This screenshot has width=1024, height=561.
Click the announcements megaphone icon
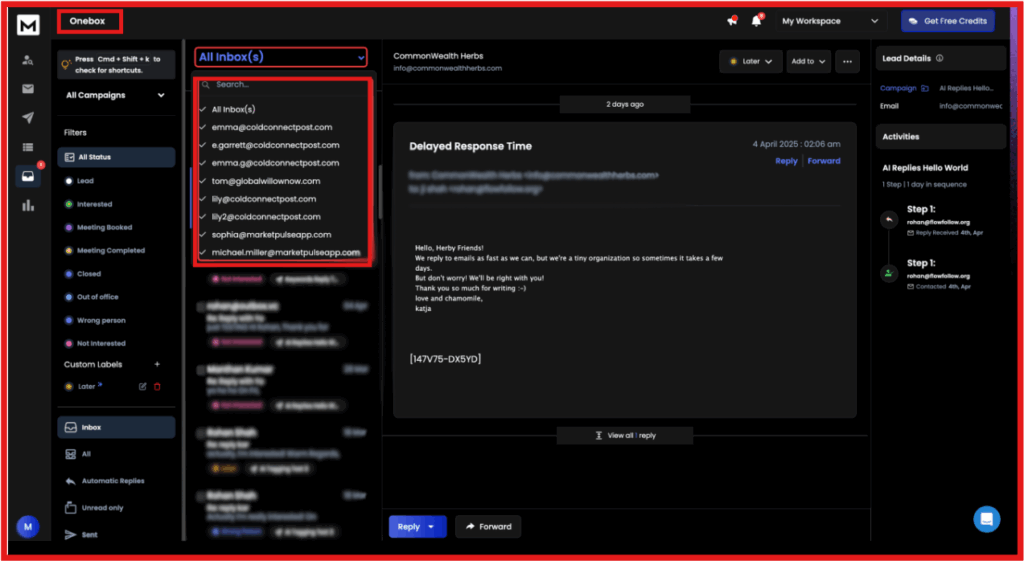732,21
